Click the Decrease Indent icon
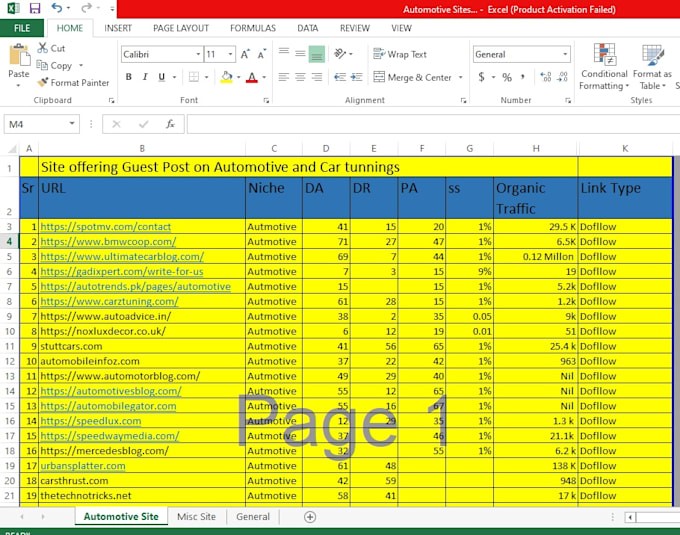Image resolution: width=680 pixels, height=535 pixels. pyautogui.click(x=340, y=77)
